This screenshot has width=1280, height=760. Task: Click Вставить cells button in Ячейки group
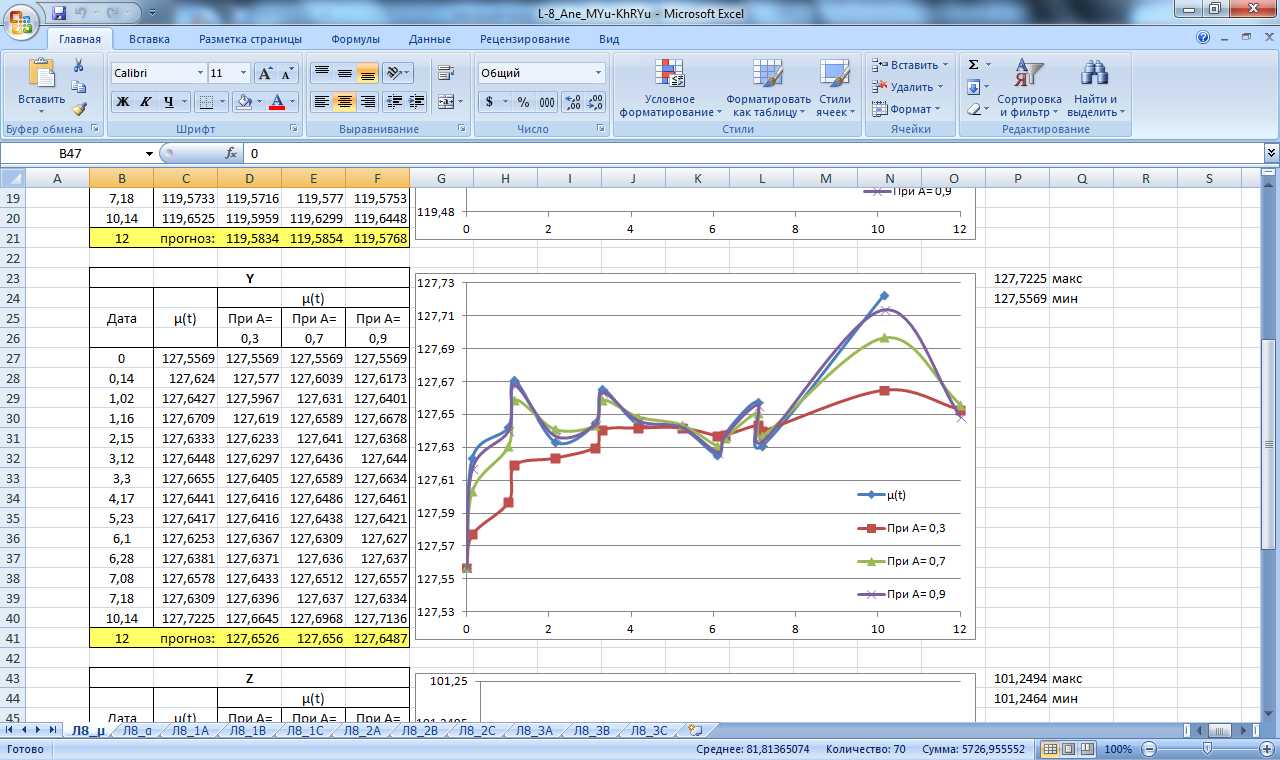910,64
